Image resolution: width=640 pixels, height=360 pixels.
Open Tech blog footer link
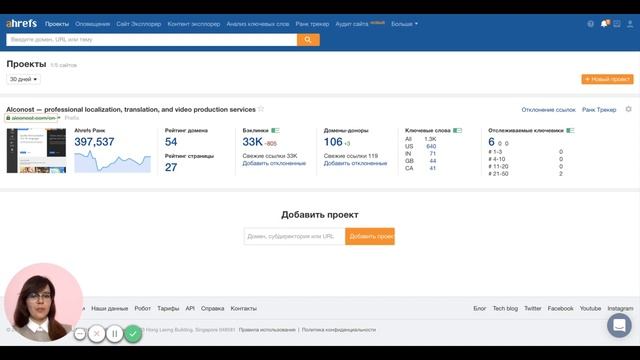pyautogui.click(x=505, y=309)
